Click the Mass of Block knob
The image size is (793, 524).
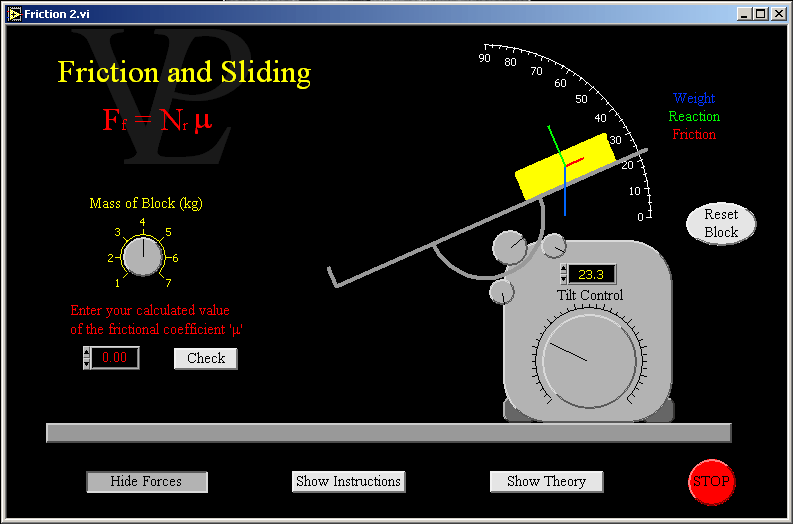[x=142, y=257]
